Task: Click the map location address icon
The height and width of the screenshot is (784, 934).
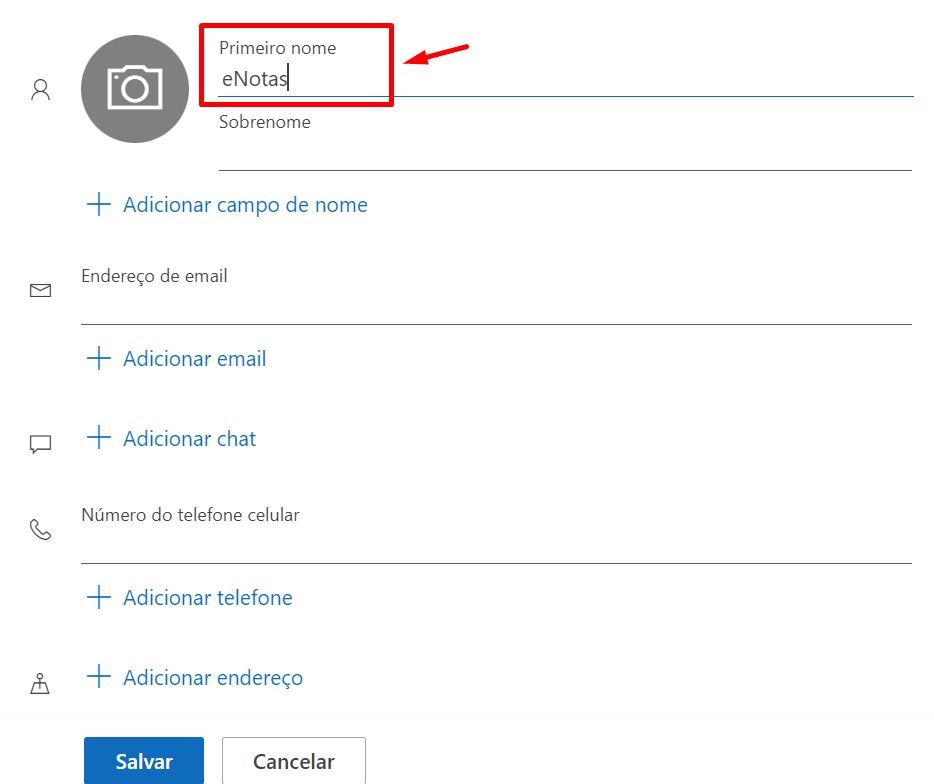Action: [x=40, y=683]
